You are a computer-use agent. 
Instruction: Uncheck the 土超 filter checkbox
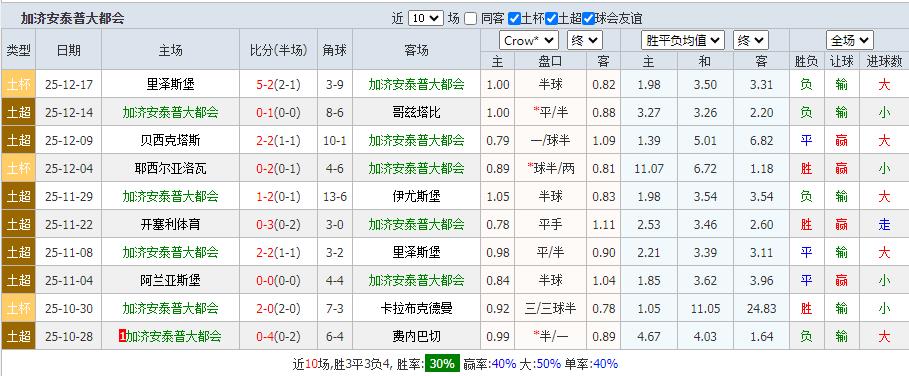coord(551,19)
